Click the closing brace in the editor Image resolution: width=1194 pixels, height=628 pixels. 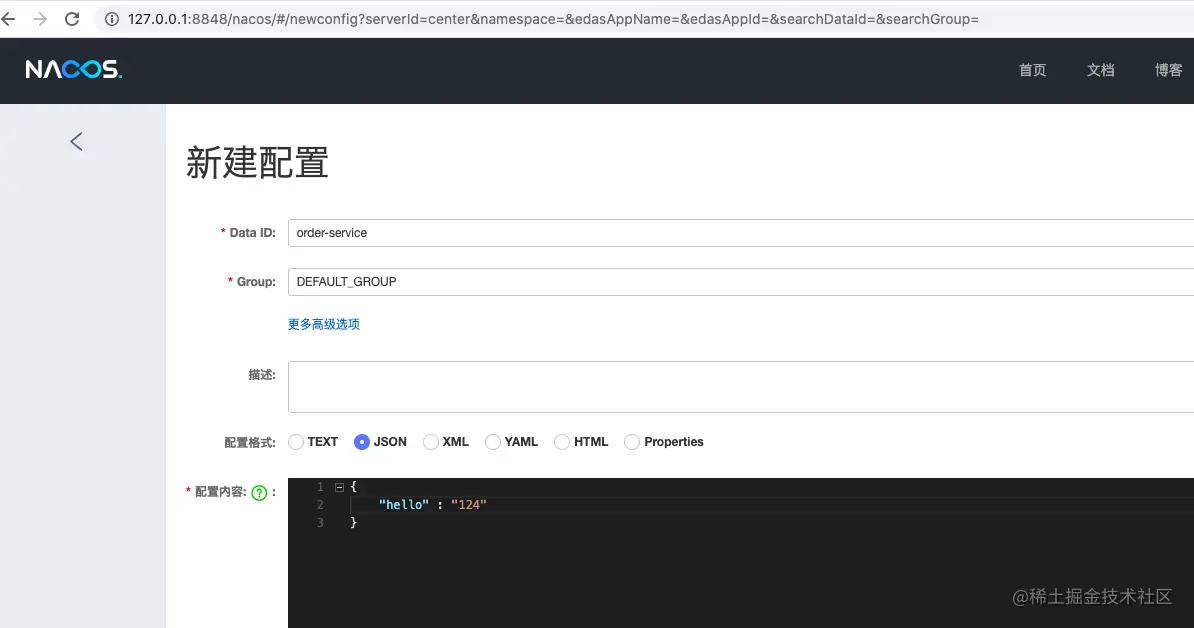(x=353, y=523)
